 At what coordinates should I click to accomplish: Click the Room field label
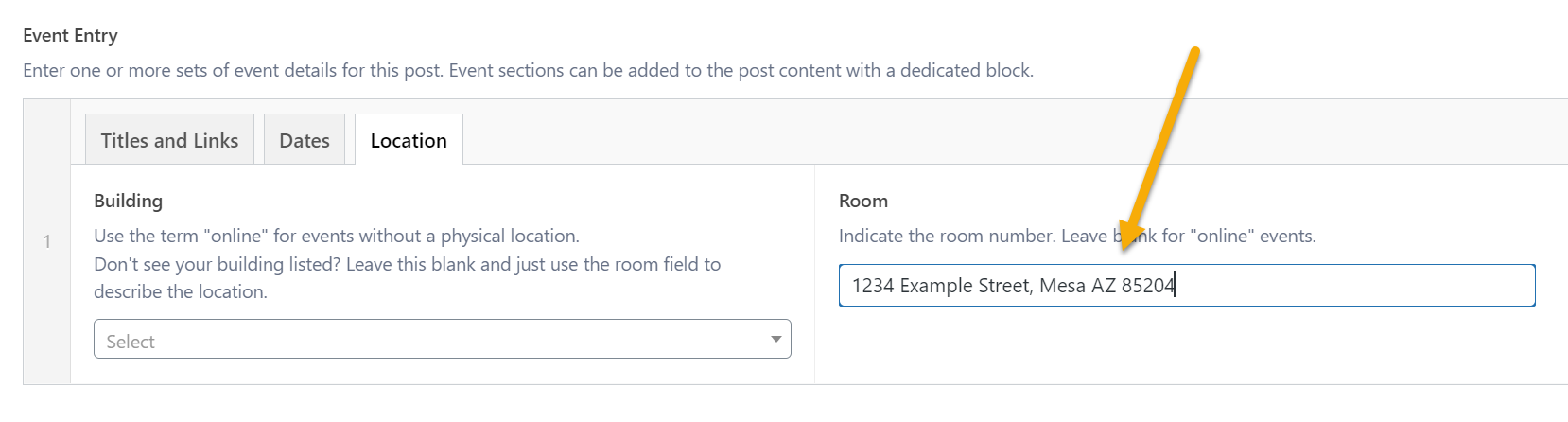click(x=862, y=201)
